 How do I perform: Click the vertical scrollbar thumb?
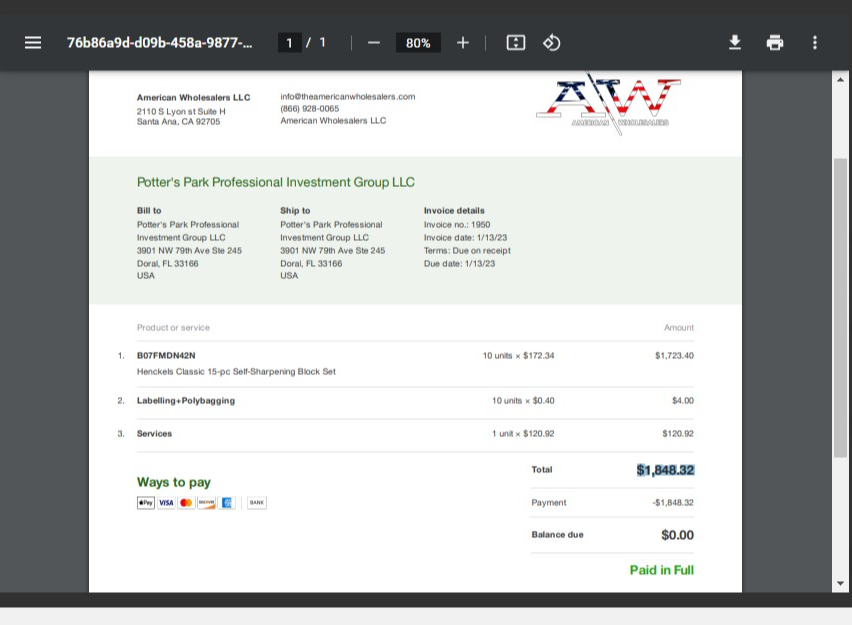841,308
